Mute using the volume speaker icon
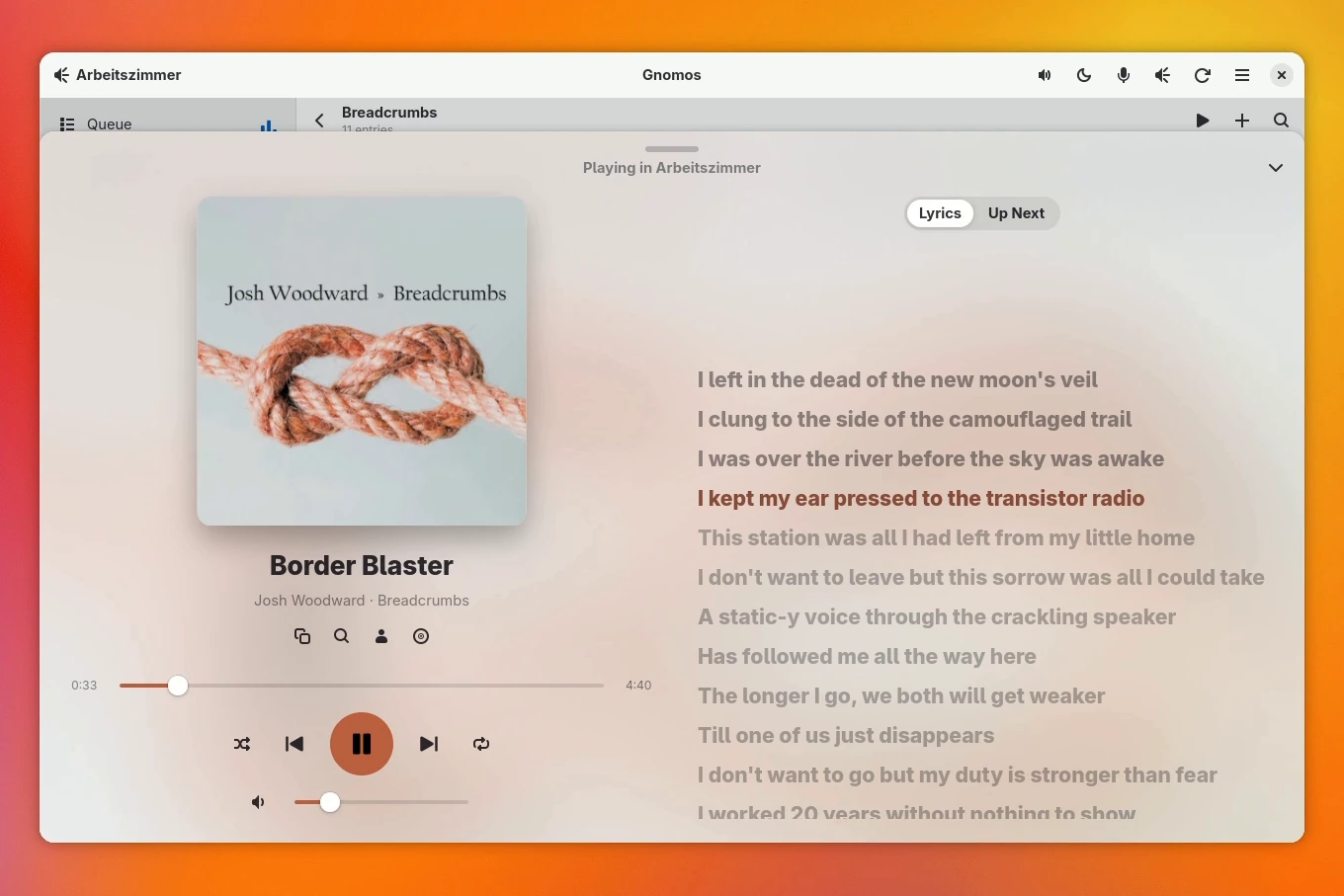The height and width of the screenshot is (896, 1344). point(258,802)
